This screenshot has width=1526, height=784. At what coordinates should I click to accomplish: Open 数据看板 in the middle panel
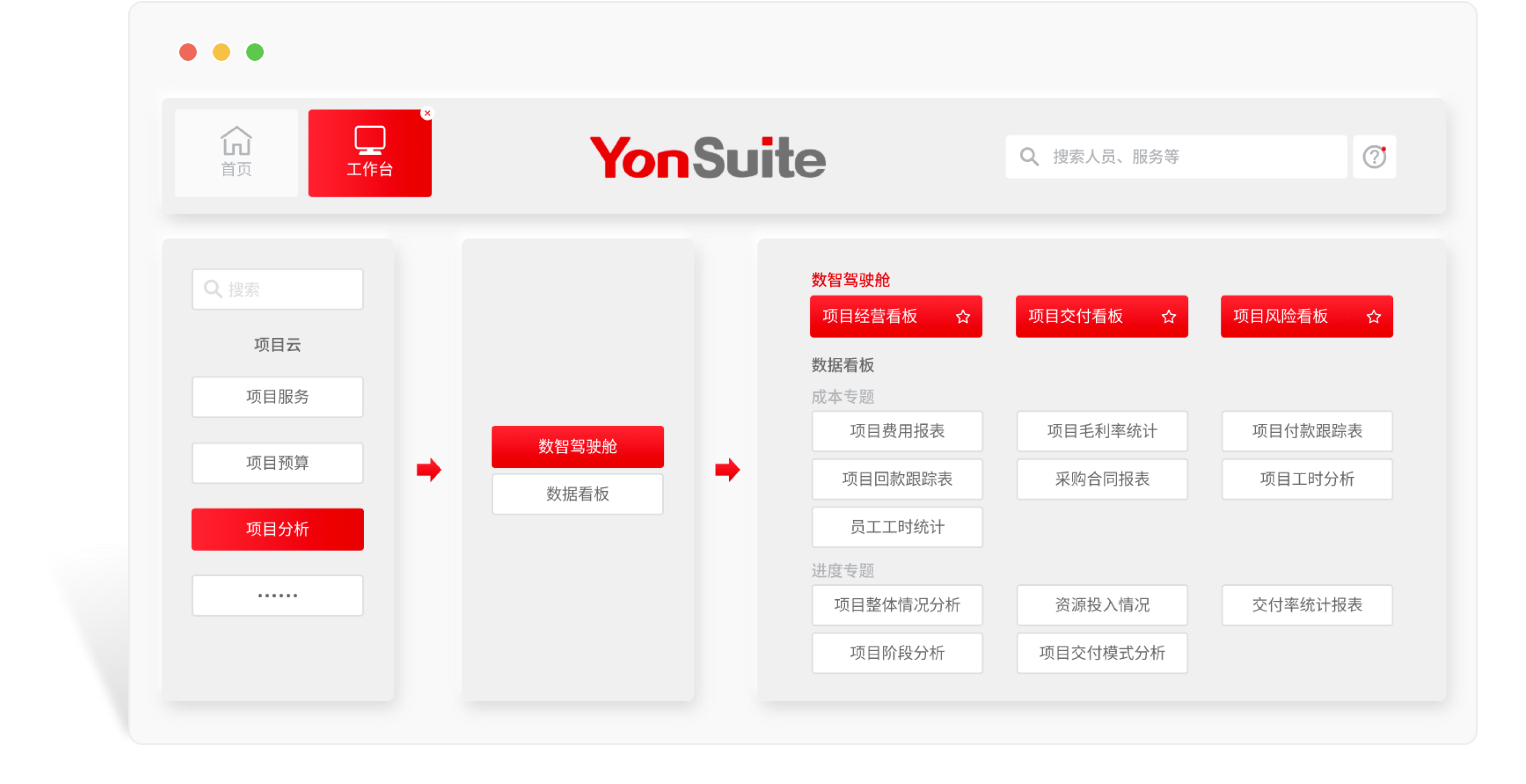pos(577,494)
